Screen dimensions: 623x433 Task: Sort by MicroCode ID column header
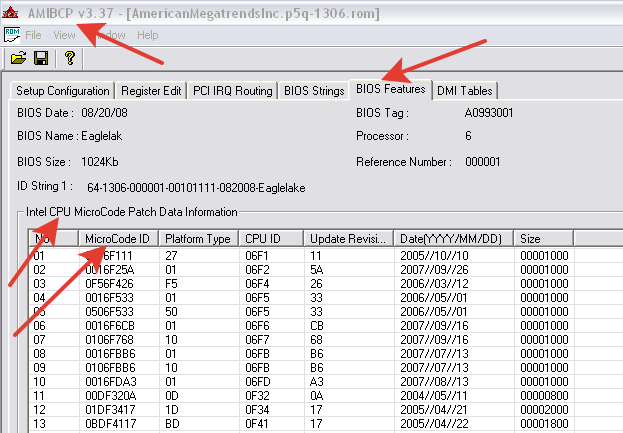pyautogui.click(x=118, y=239)
